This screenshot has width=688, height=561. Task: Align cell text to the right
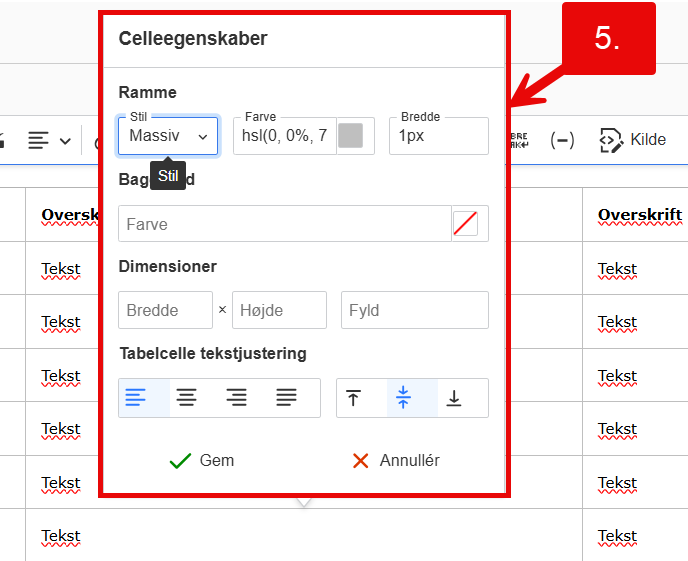coord(236,398)
